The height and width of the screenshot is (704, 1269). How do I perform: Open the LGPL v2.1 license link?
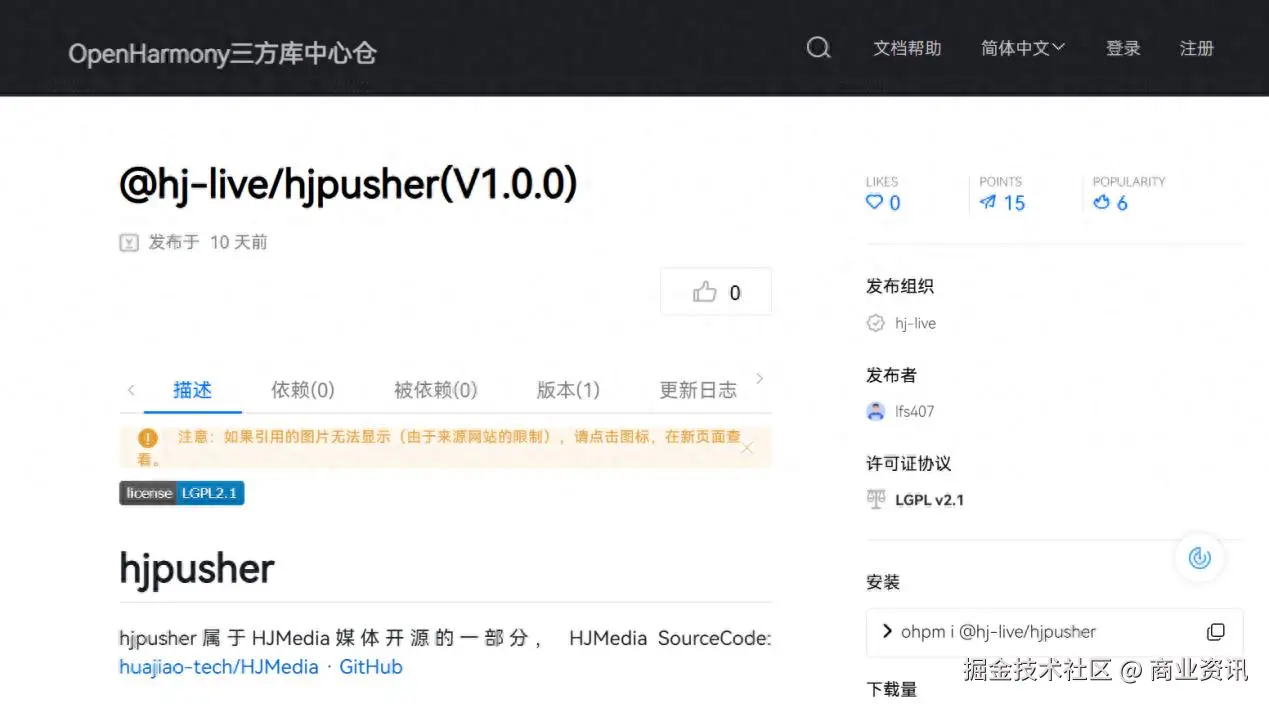tap(929, 500)
